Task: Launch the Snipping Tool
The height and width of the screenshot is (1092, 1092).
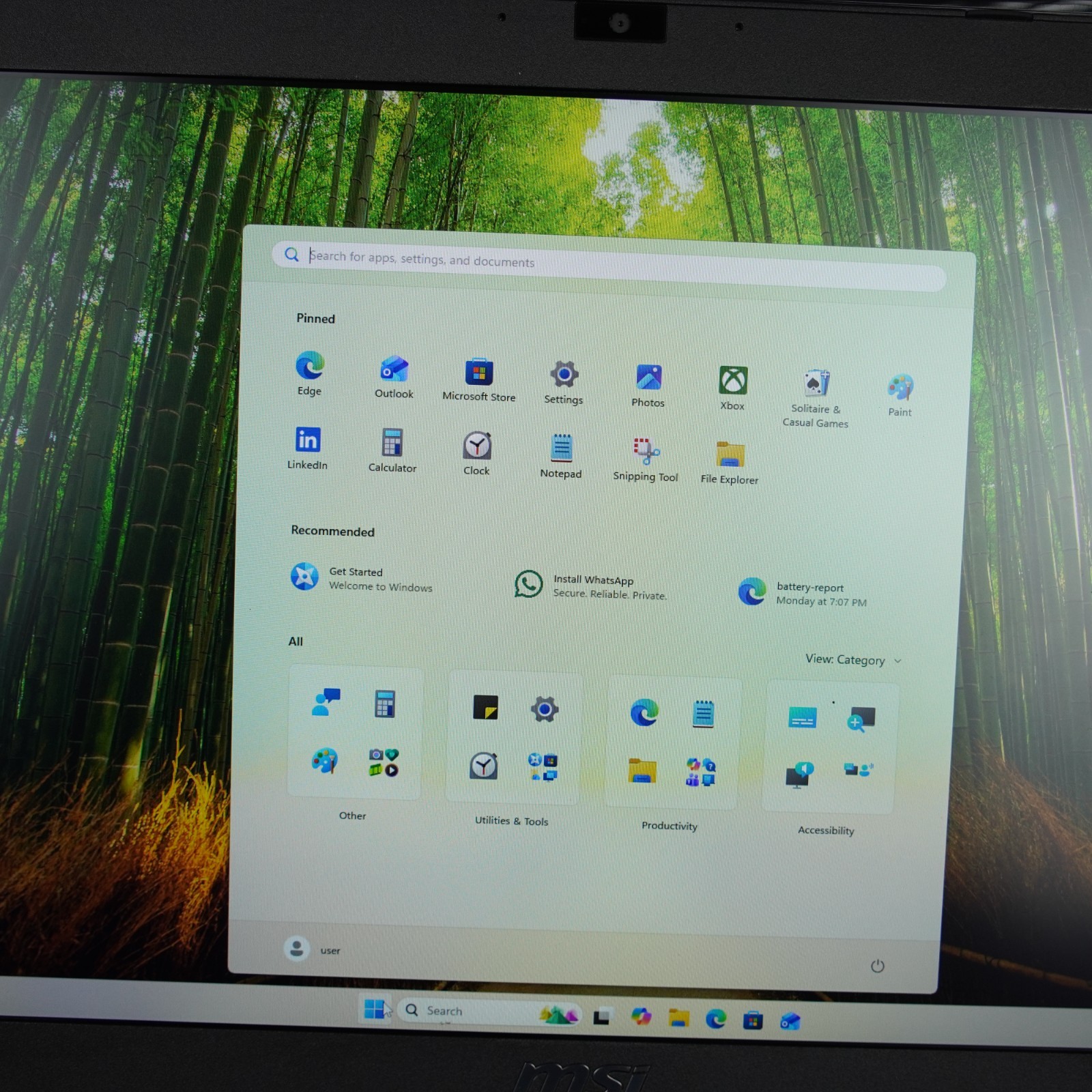Action: (646, 459)
